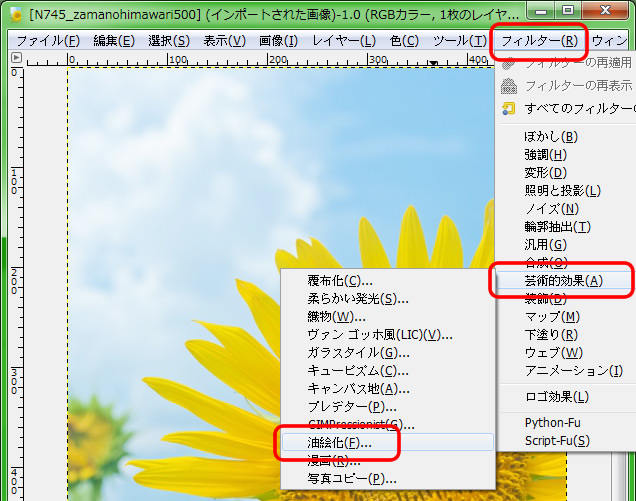Expand the マップ(M) submenu

[567, 317]
